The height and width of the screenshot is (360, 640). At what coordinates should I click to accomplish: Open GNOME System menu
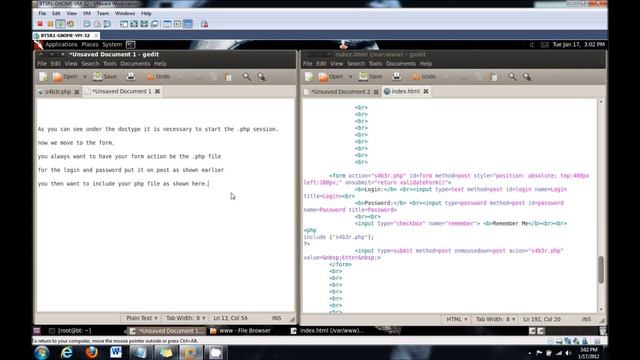pyautogui.click(x=112, y=44)
